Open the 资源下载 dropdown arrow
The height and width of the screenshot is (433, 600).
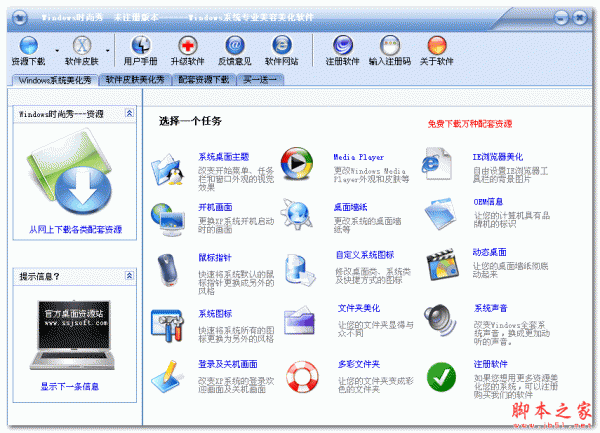[x=57, y=50]
